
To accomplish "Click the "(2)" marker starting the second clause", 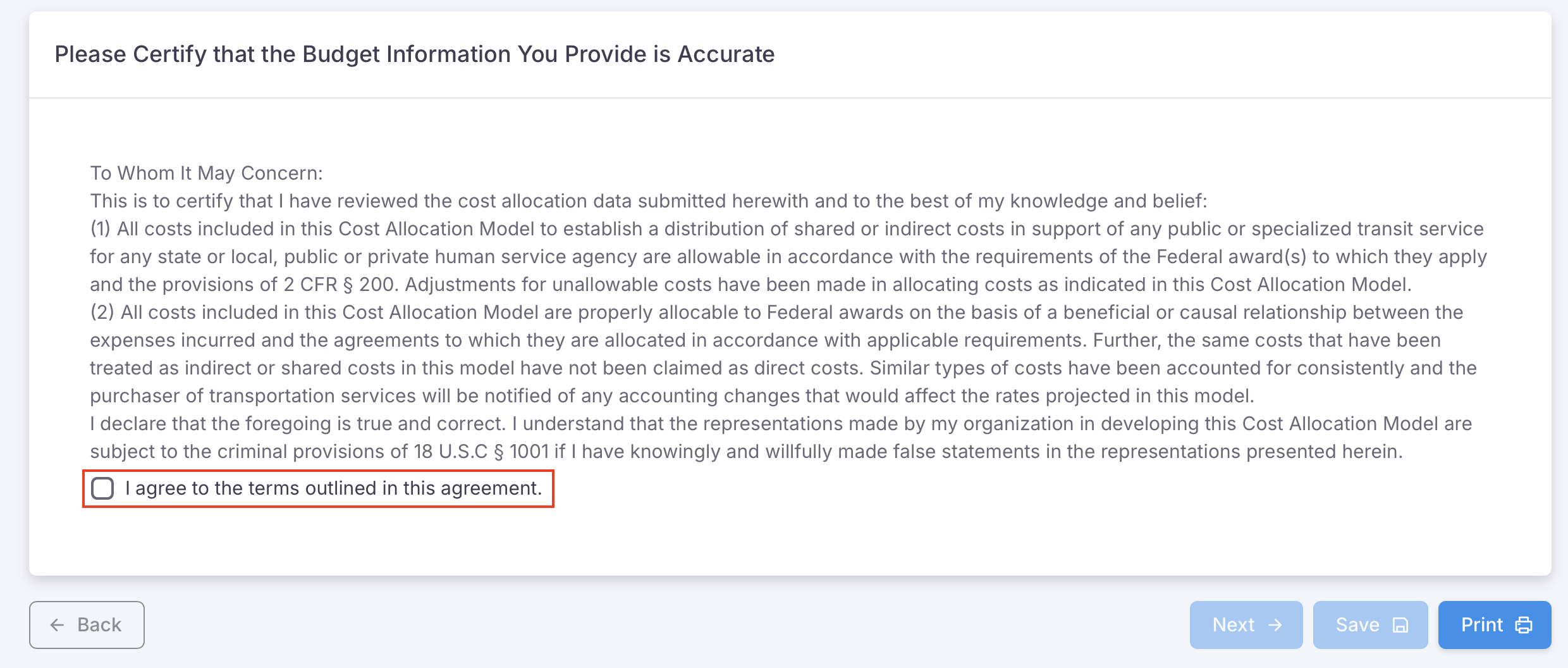I will point(102,312).
